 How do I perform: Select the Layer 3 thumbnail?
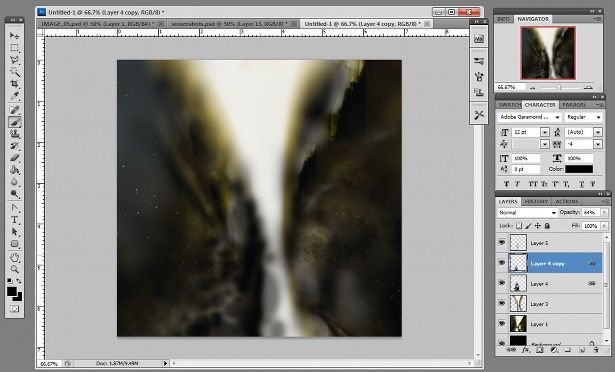[x=518, y=303]
